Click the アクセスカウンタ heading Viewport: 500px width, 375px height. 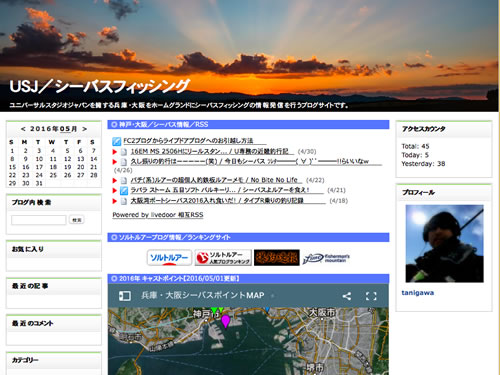[x=424, y=129]
